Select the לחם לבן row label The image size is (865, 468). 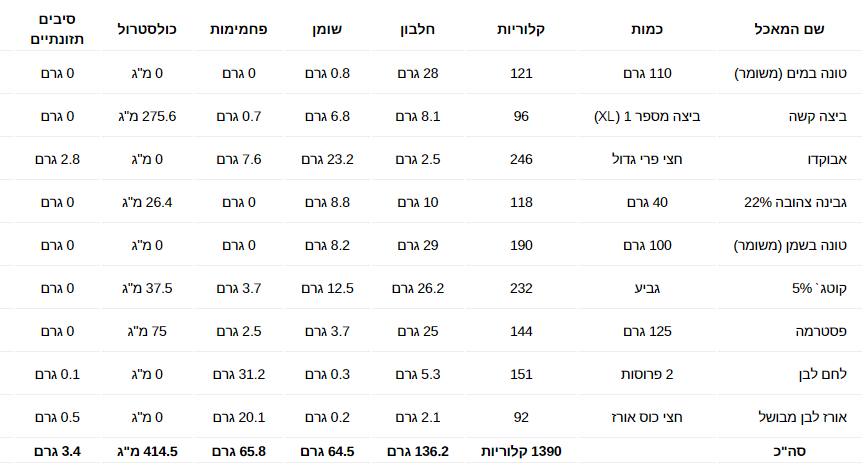pos(823,375)
